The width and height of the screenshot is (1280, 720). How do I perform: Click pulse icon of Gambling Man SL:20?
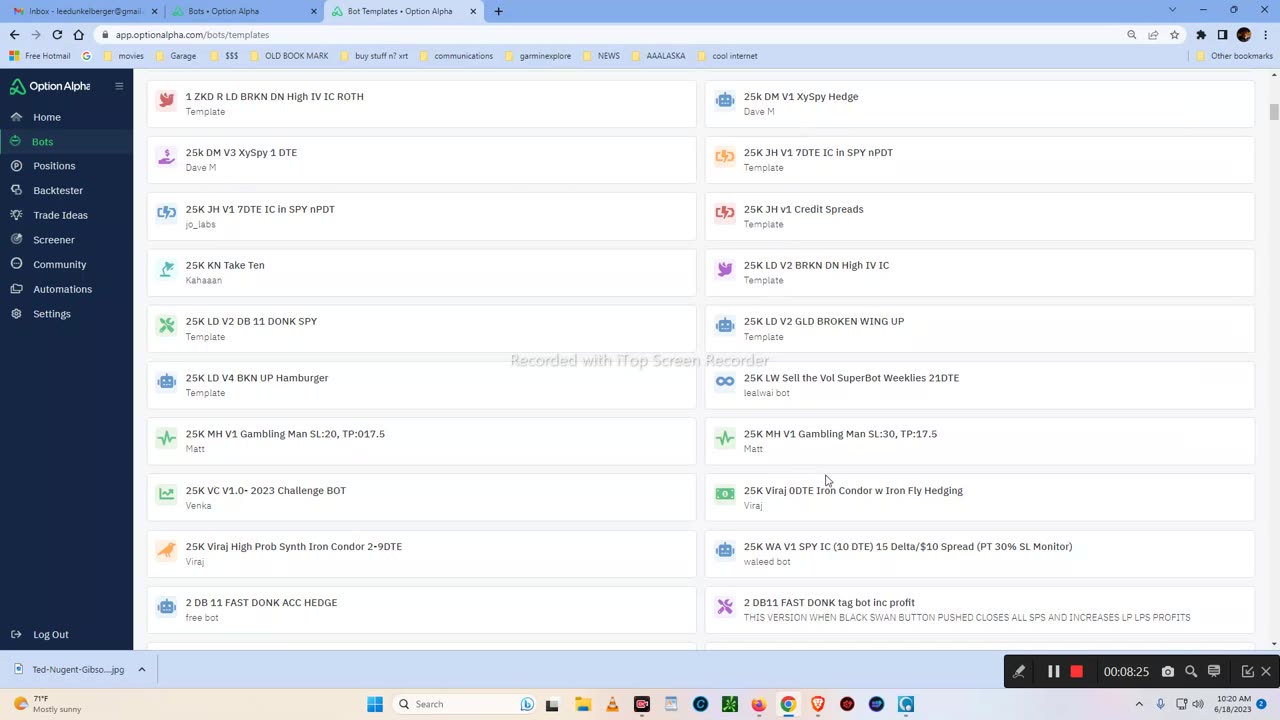[167, 437]
